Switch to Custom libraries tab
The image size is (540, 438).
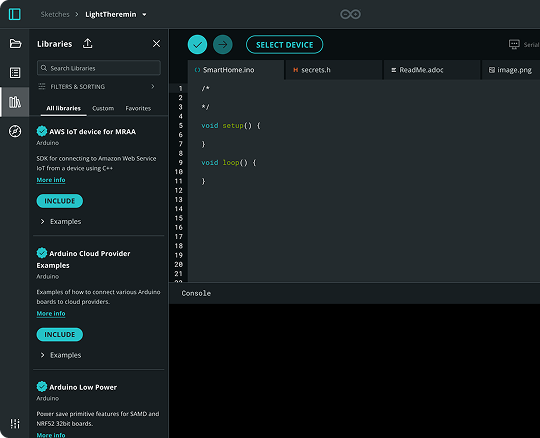103,108
